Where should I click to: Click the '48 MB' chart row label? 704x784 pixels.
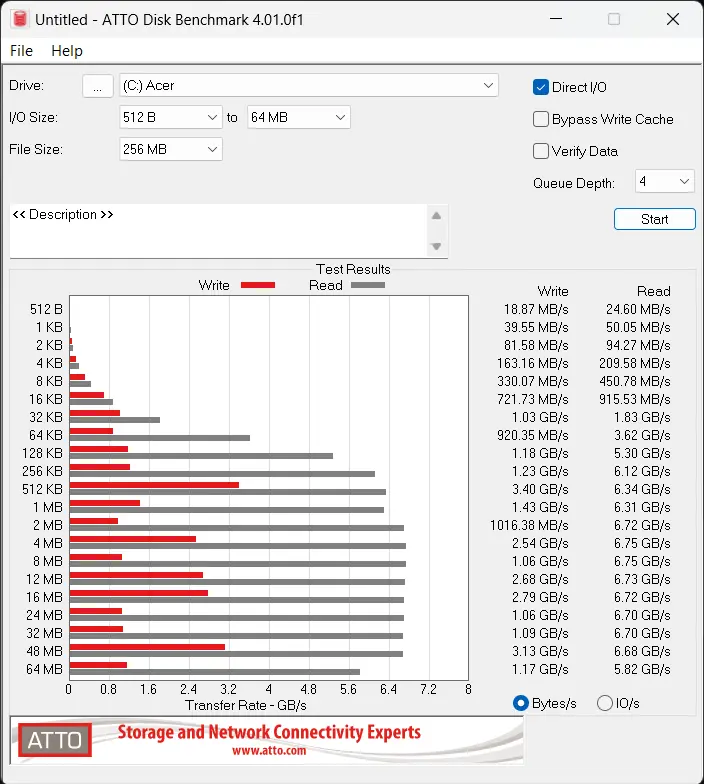click(44, 652)
